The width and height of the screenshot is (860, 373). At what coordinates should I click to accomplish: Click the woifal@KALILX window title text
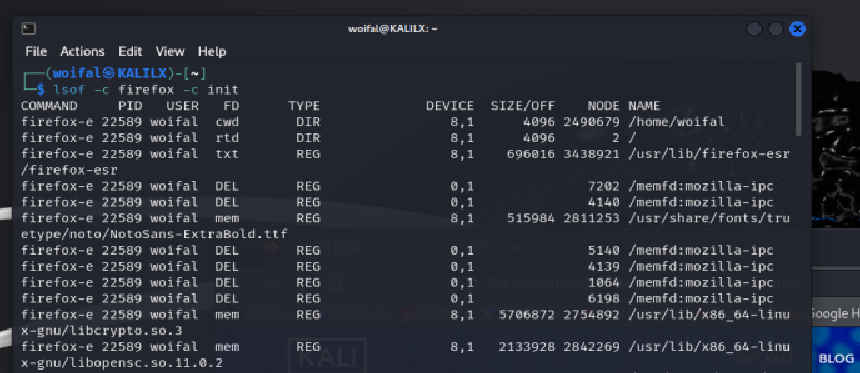pos(393,29)
